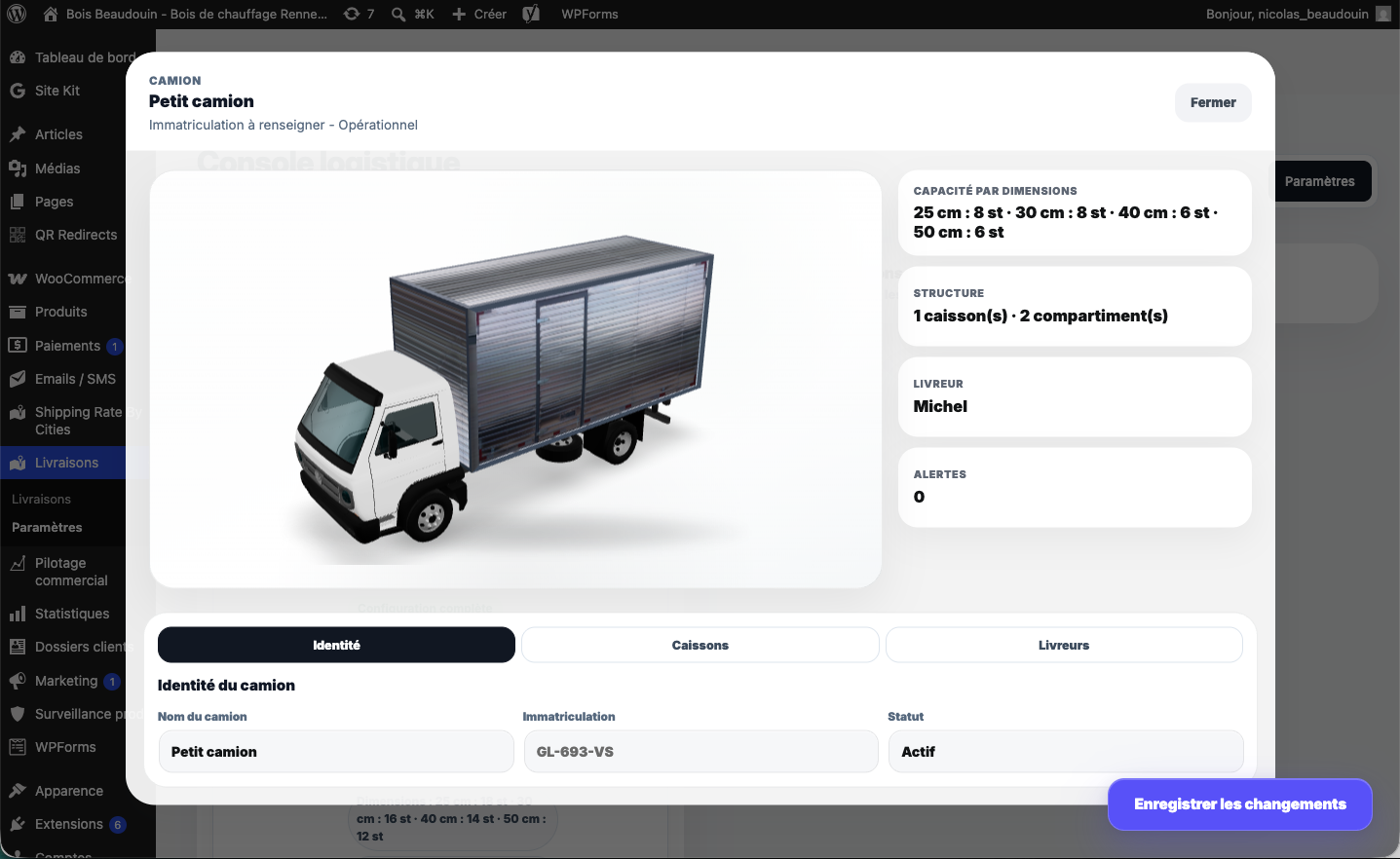Save with Enregistrer les changements button

[1240, 804]
